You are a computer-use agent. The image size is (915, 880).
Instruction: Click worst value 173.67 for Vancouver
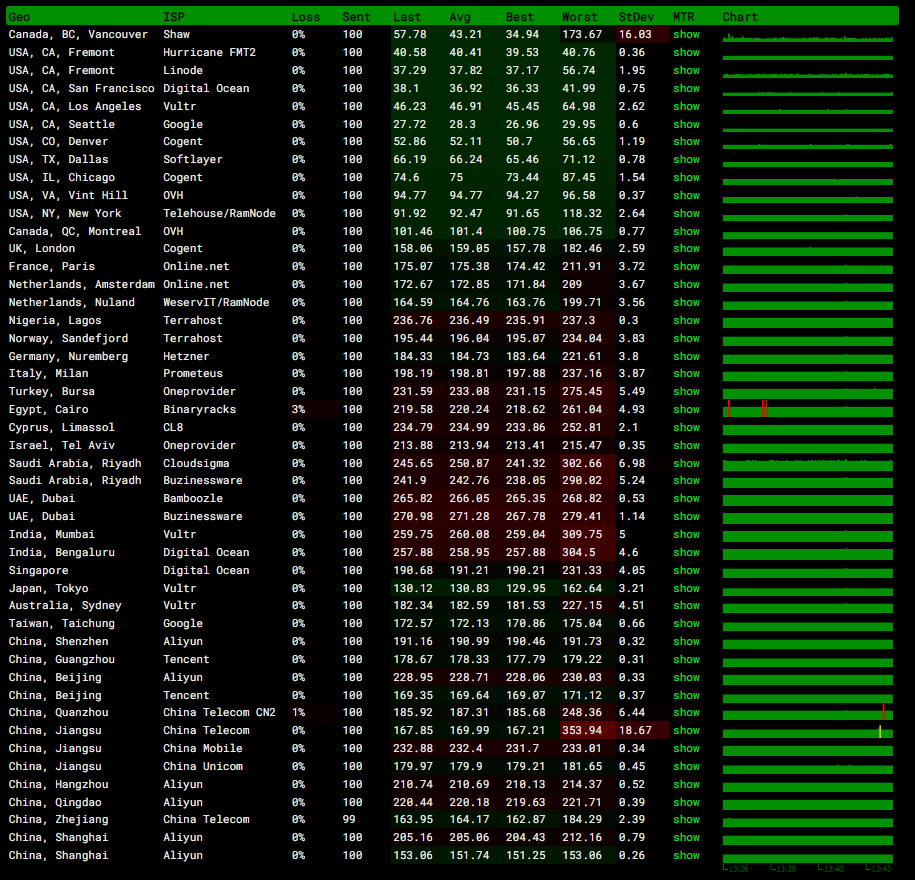582,34
